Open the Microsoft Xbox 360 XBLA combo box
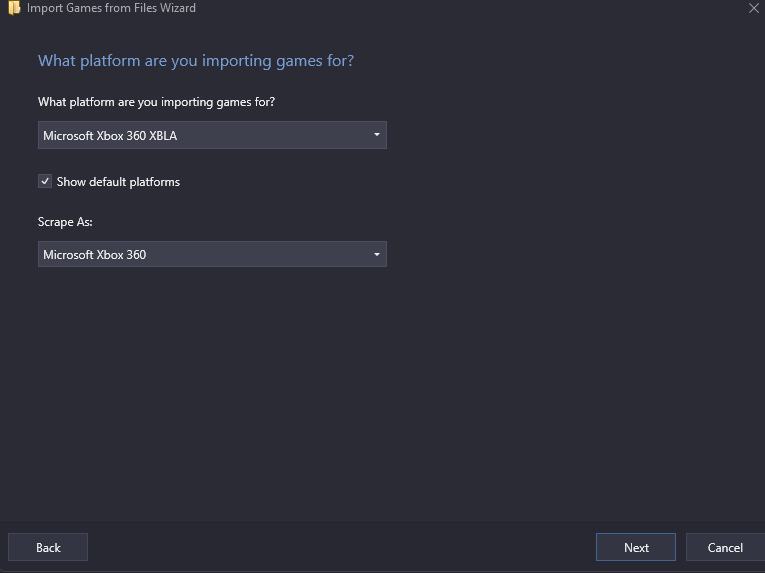The height and width of the screenshot is (573, 765). pos(212,135)
